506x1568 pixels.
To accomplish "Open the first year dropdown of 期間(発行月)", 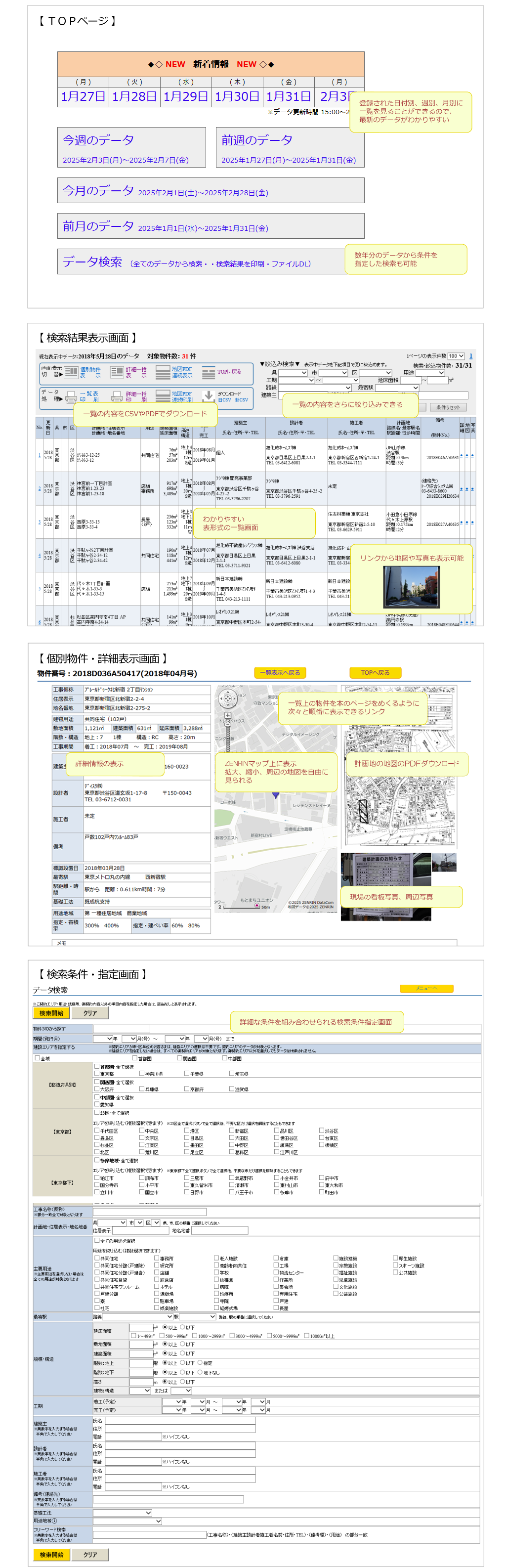I will tap(103, 1039).
